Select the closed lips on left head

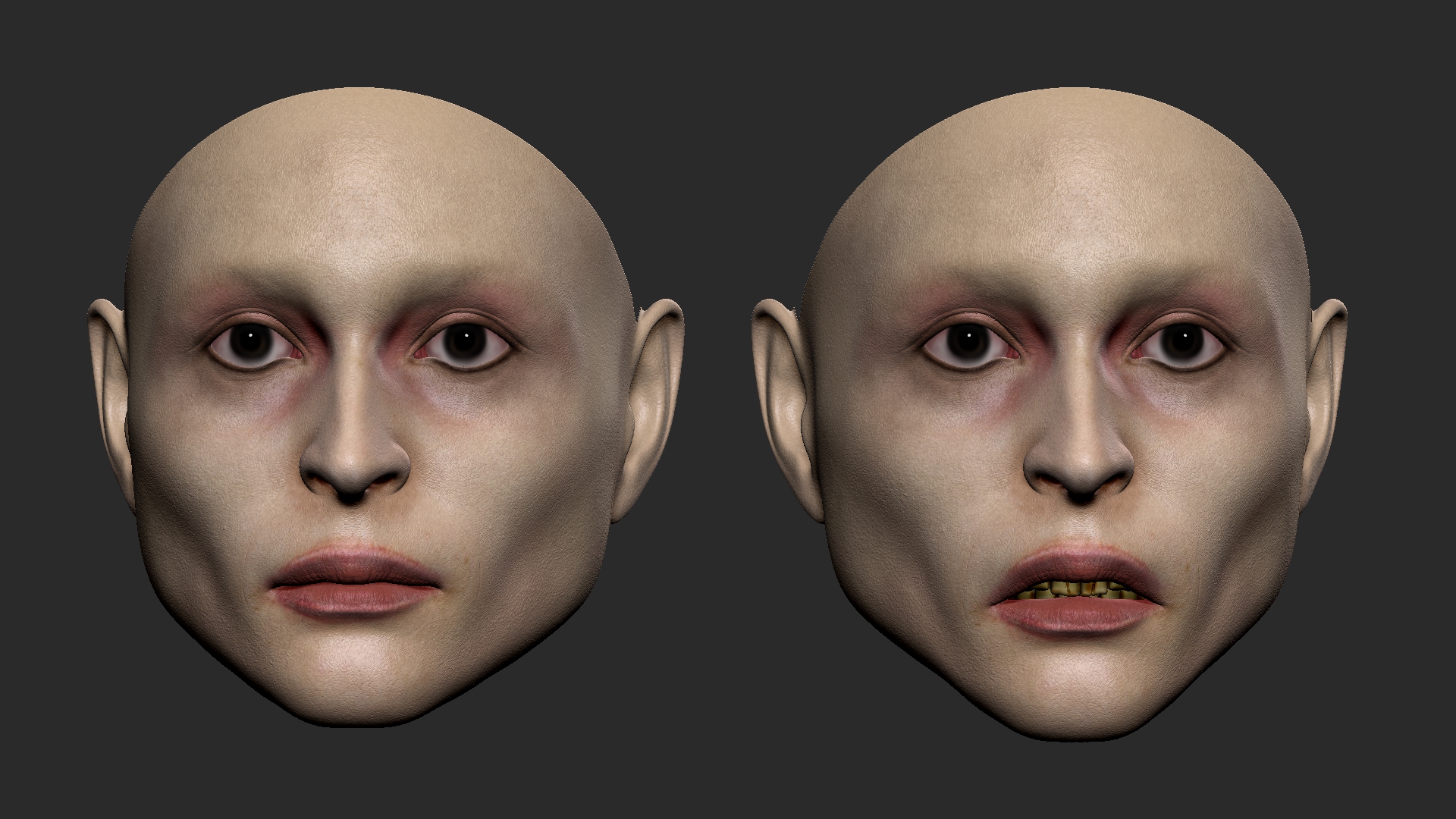(353, 582)
